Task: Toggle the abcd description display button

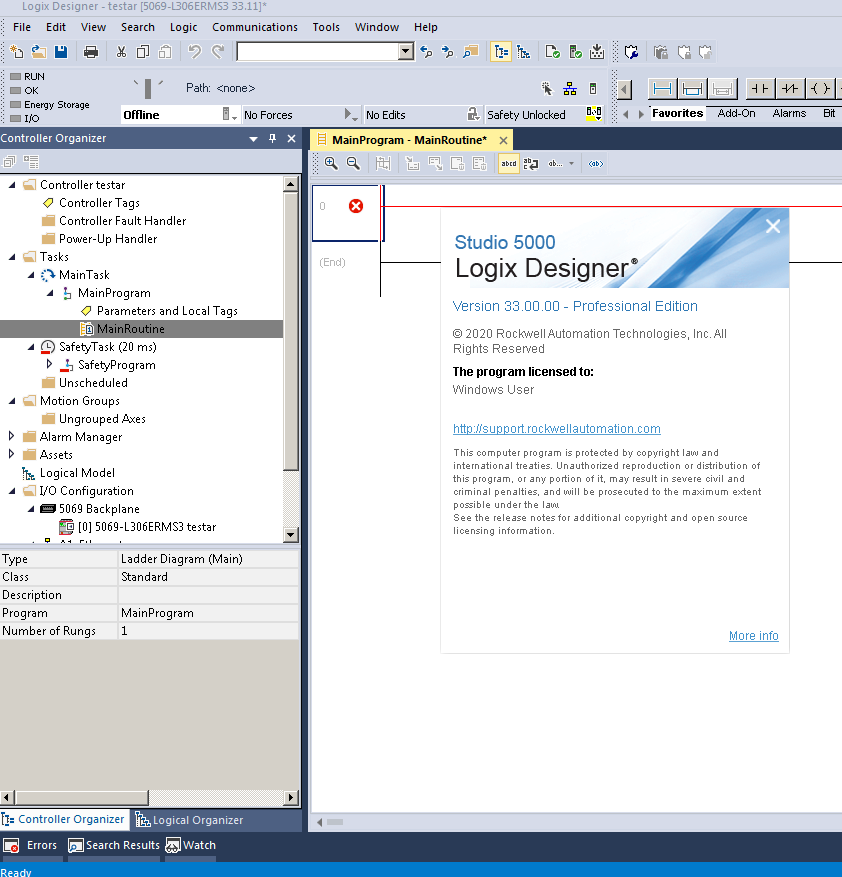Action: [x=509, y=164]
